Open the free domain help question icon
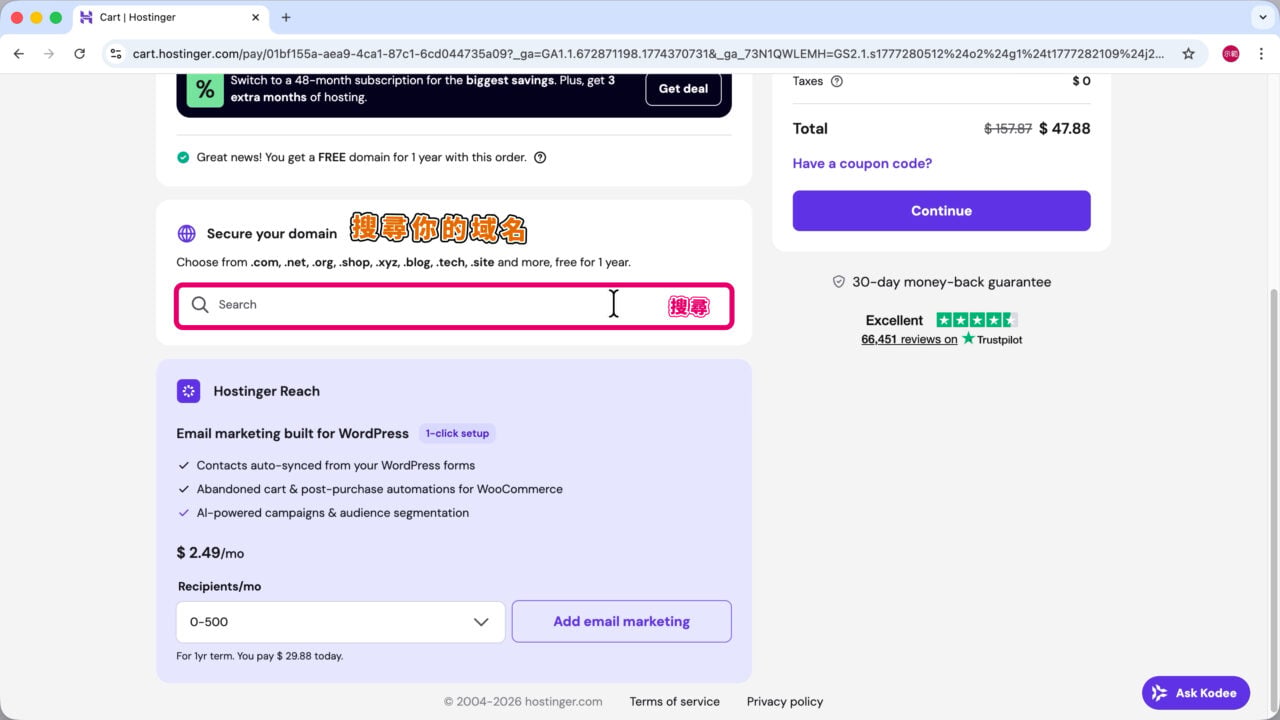 coord(540,157)
